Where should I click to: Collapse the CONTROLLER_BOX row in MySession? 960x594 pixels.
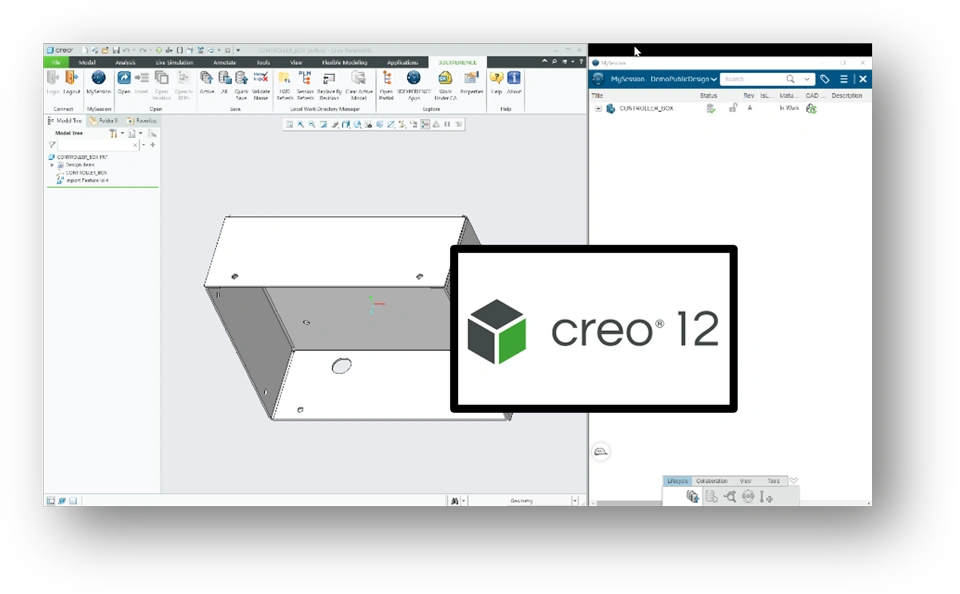click(x=598, y=108)
